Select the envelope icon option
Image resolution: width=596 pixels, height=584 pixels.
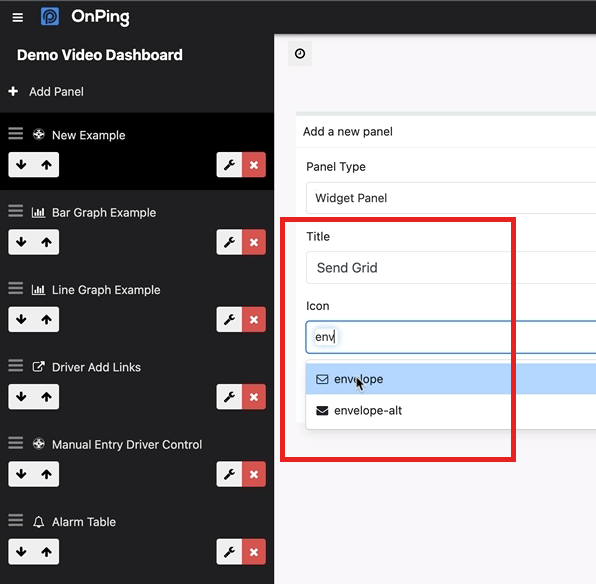point(451,379)
